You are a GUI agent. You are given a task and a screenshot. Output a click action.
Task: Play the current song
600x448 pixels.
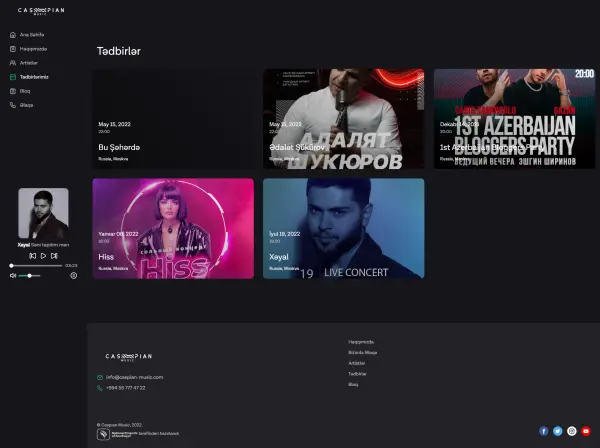click(x=43, y=256)
